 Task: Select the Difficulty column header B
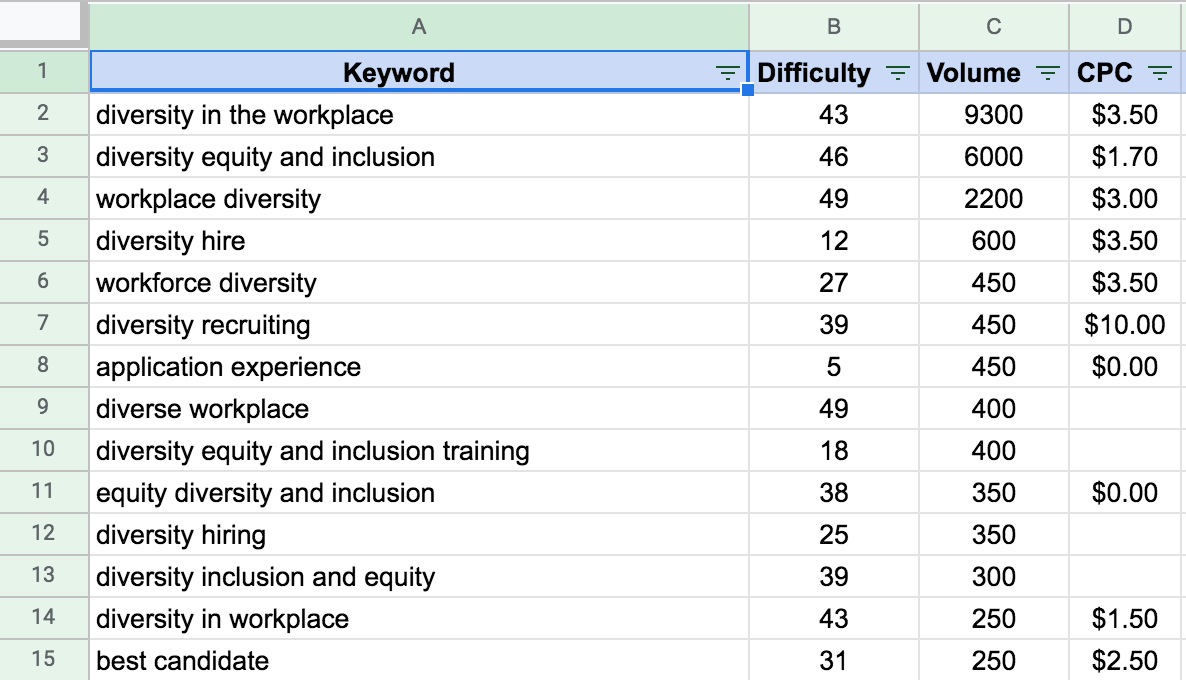click(833, 27)
